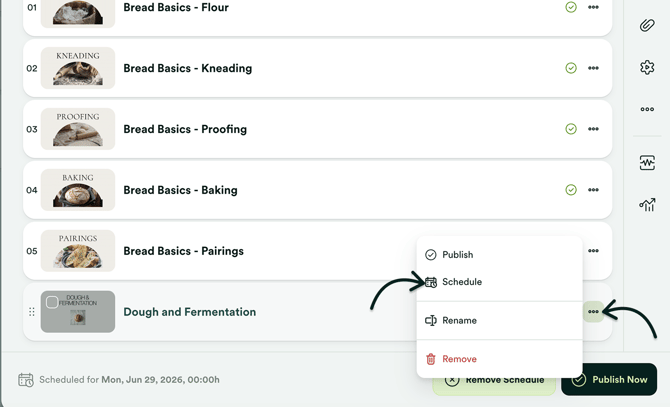This screenshot has width=670, height=407.
Task: Click the scheduled date Mon, Jun 29, 2026 text
Action: click(x=160, y=380)
